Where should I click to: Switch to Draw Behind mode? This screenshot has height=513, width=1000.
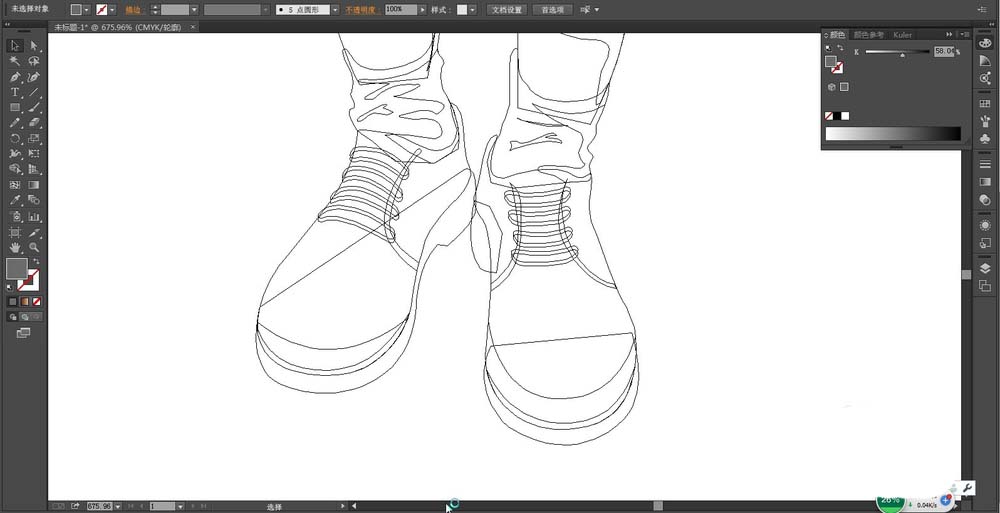pyautogui.click(x=25, y=316)
